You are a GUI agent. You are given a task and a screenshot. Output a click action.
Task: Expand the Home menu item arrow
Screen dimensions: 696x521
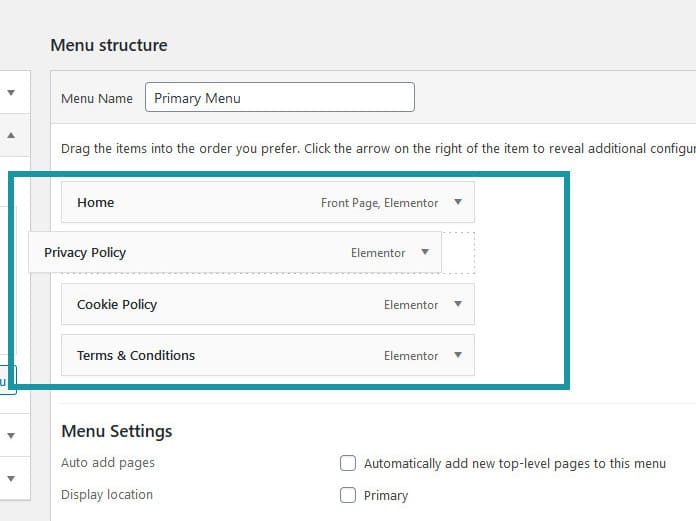coord(458,202)
